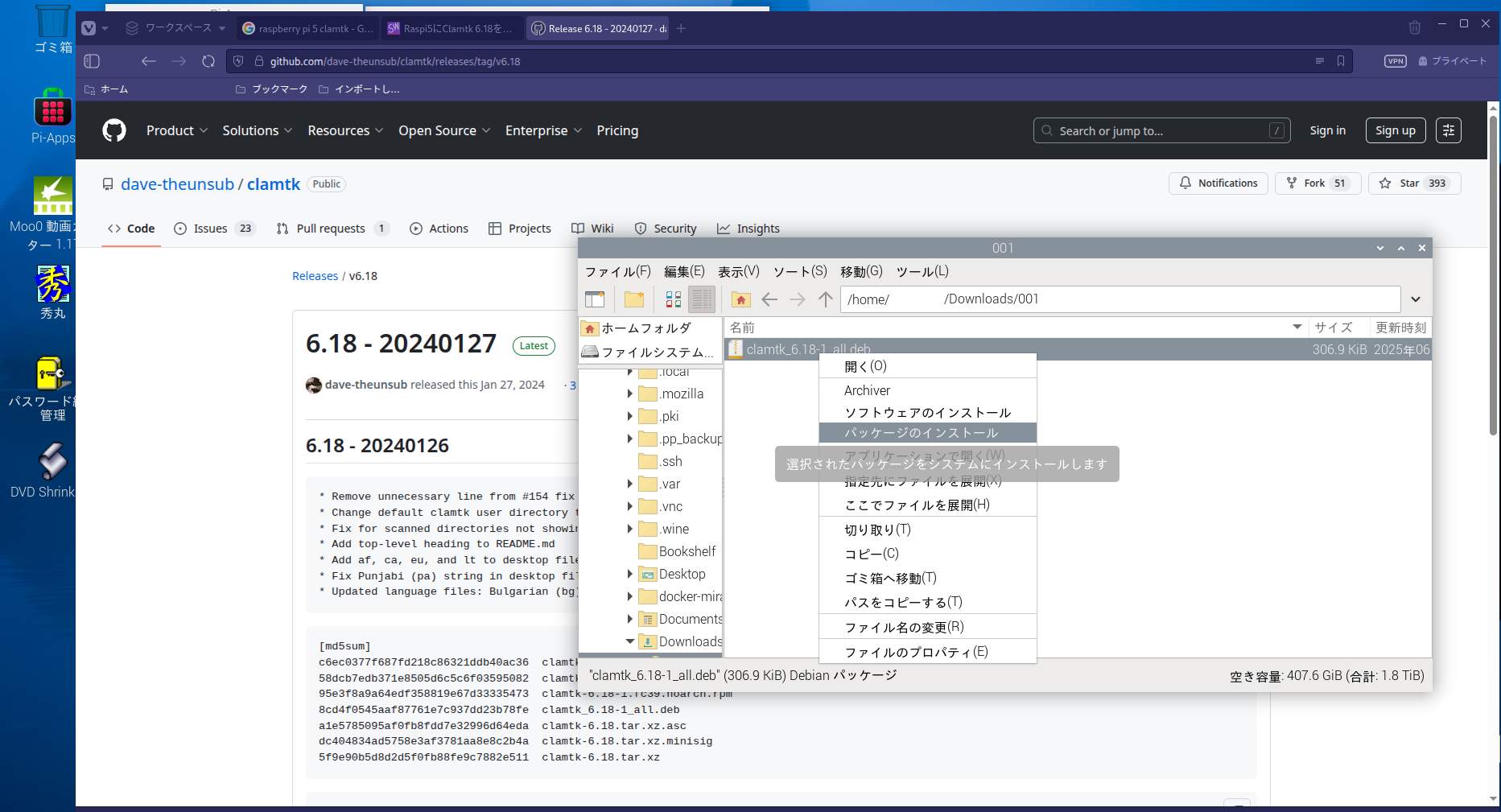Open the ファイル(F) menu

click(x=617, y=271)
